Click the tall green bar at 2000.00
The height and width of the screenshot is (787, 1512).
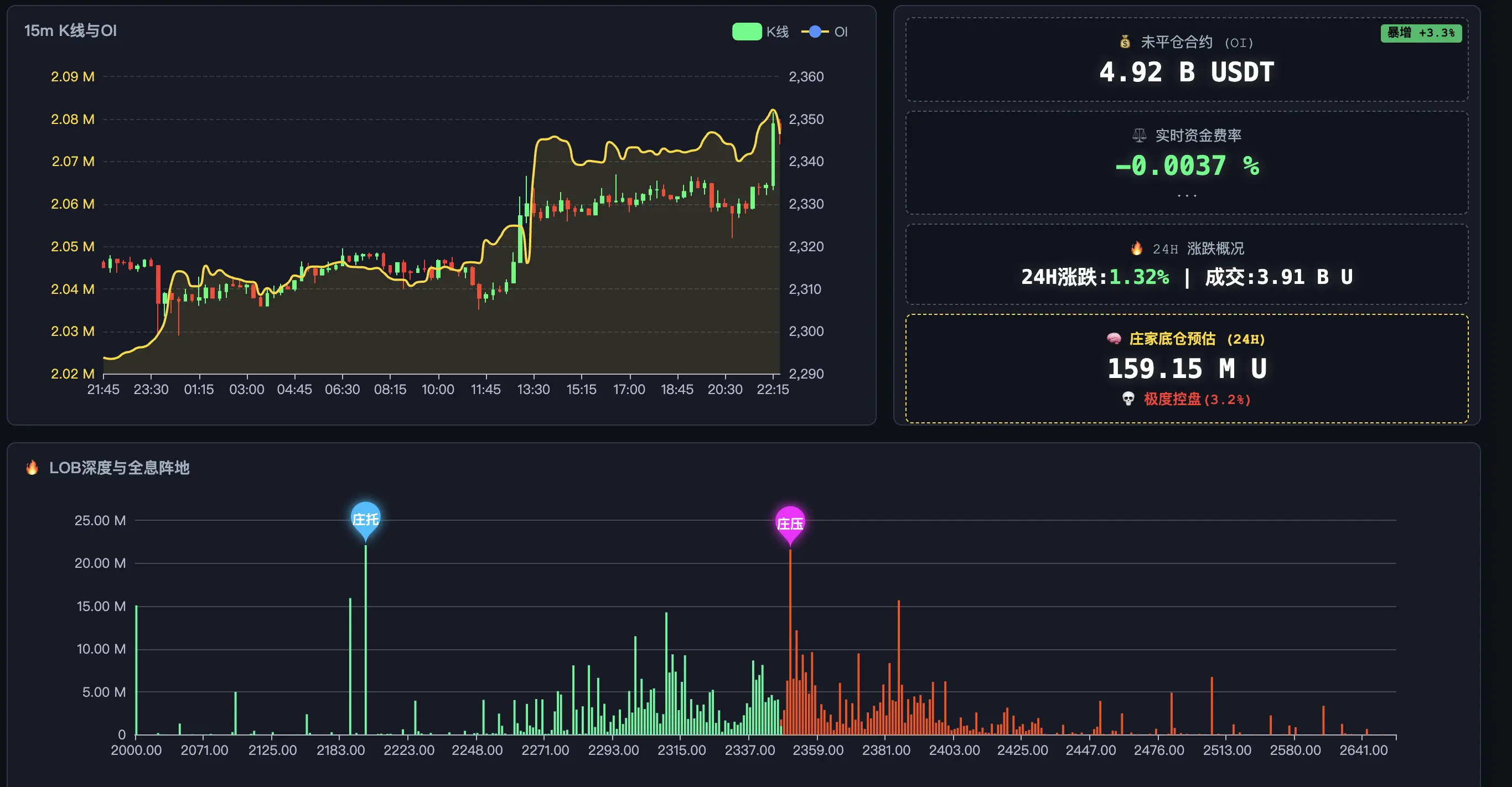[136, 669]
